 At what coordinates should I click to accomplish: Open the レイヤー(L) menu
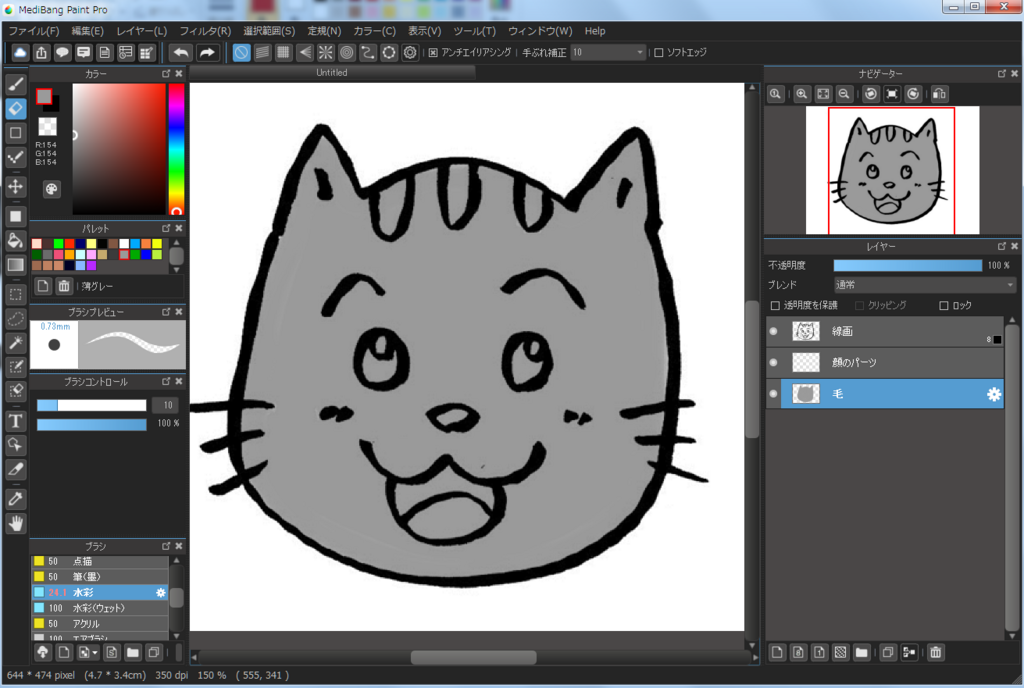point(142,31)
